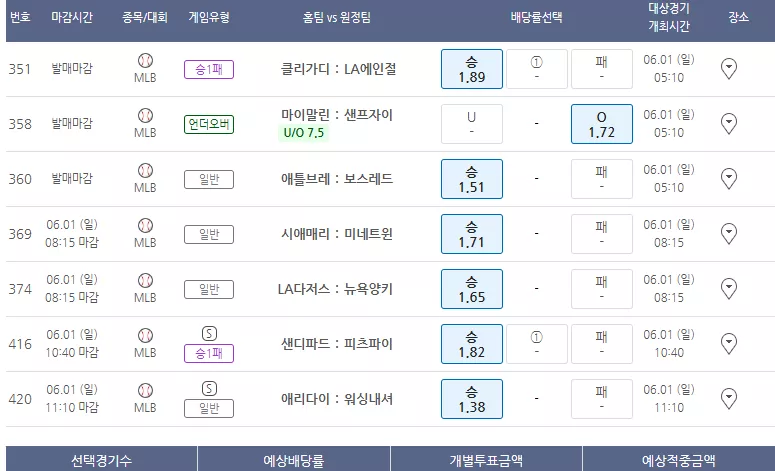Open venue location icon for match 358
Viewport: 775px width, 471px height.
coord(729,124)
